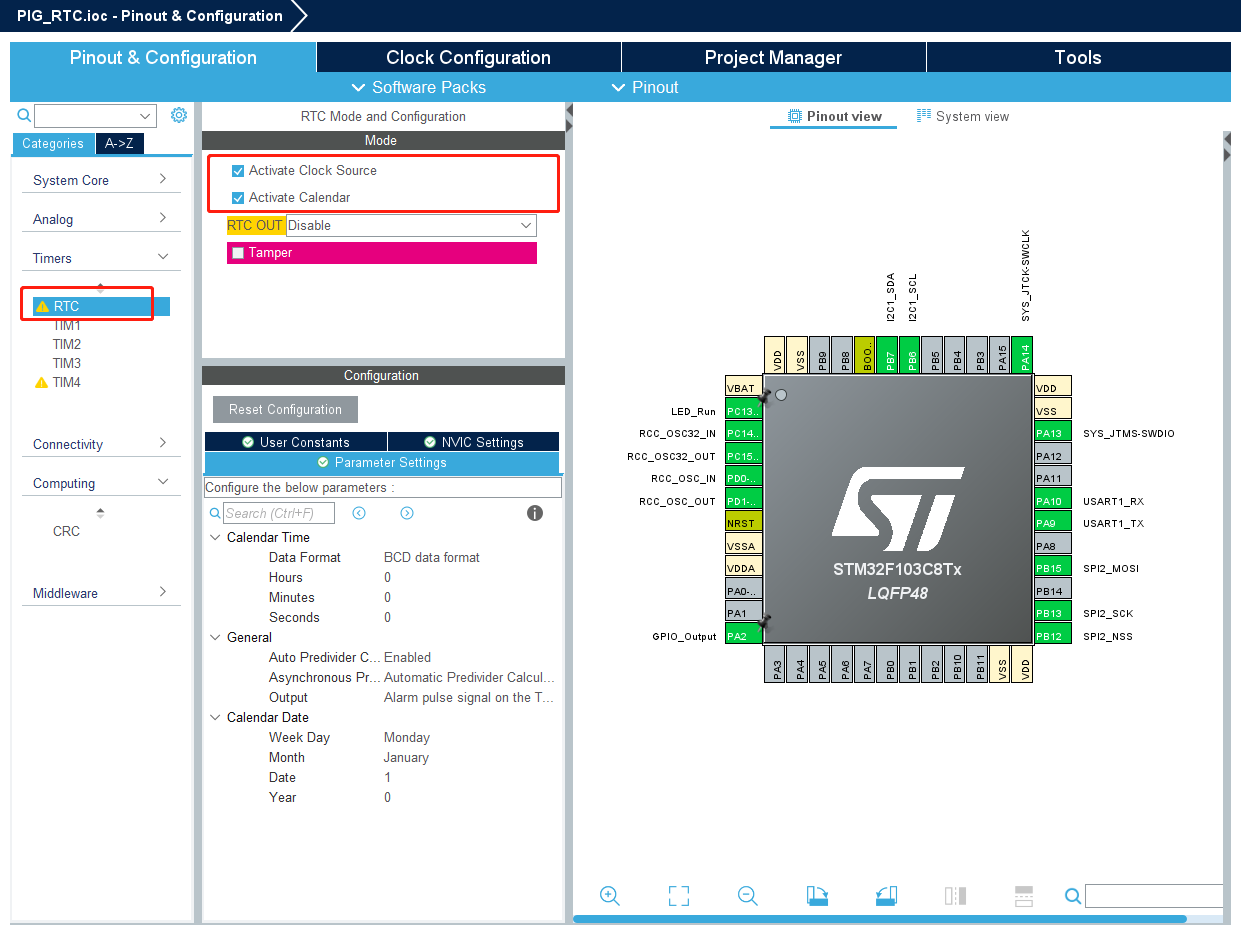Open the Software Packs menu

point(419,87)
